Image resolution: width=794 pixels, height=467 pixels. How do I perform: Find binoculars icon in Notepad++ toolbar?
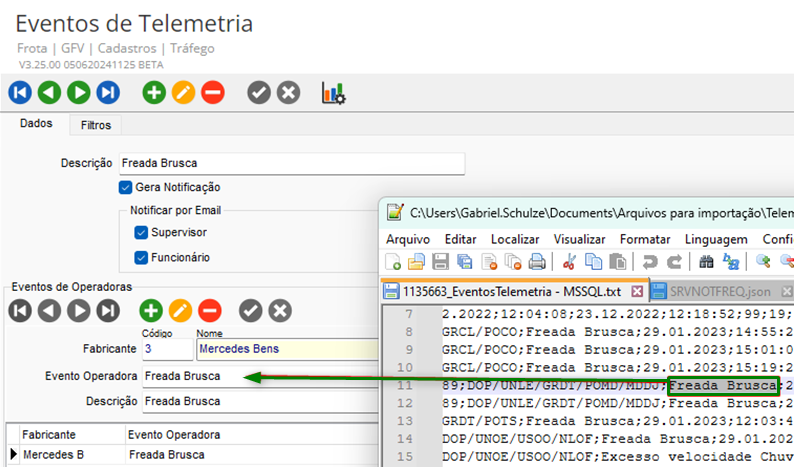(x=706, y=262)
